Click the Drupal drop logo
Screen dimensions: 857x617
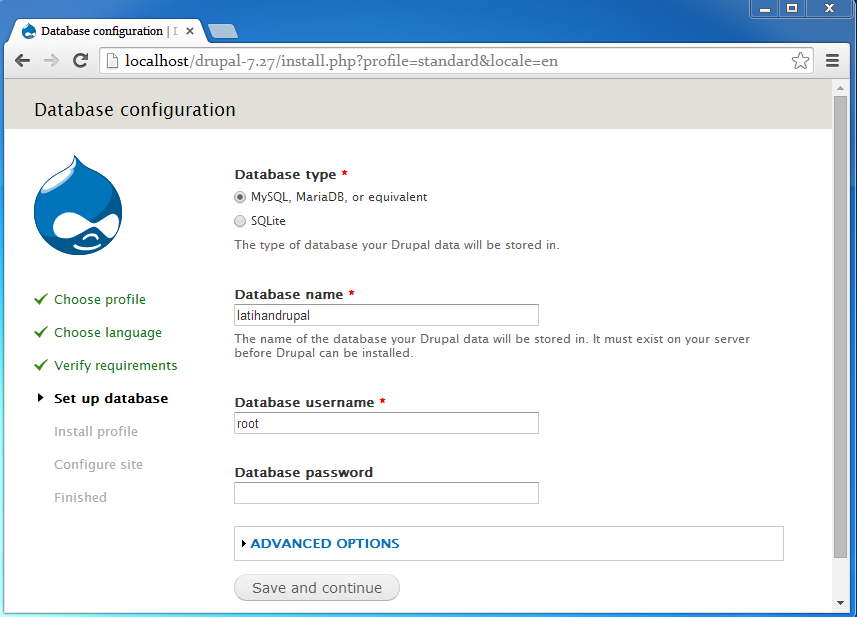tap(78, 205)
